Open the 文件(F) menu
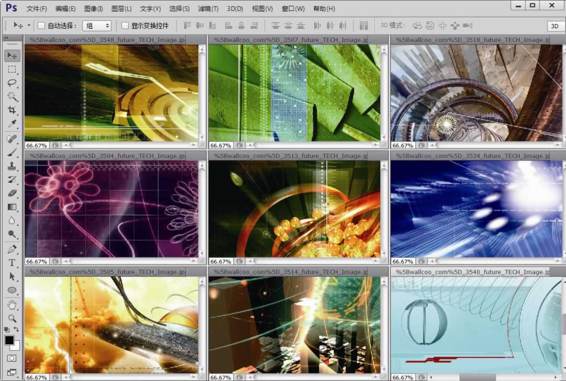This screenshot has width=566, height=381. click(x=37, y=8)
